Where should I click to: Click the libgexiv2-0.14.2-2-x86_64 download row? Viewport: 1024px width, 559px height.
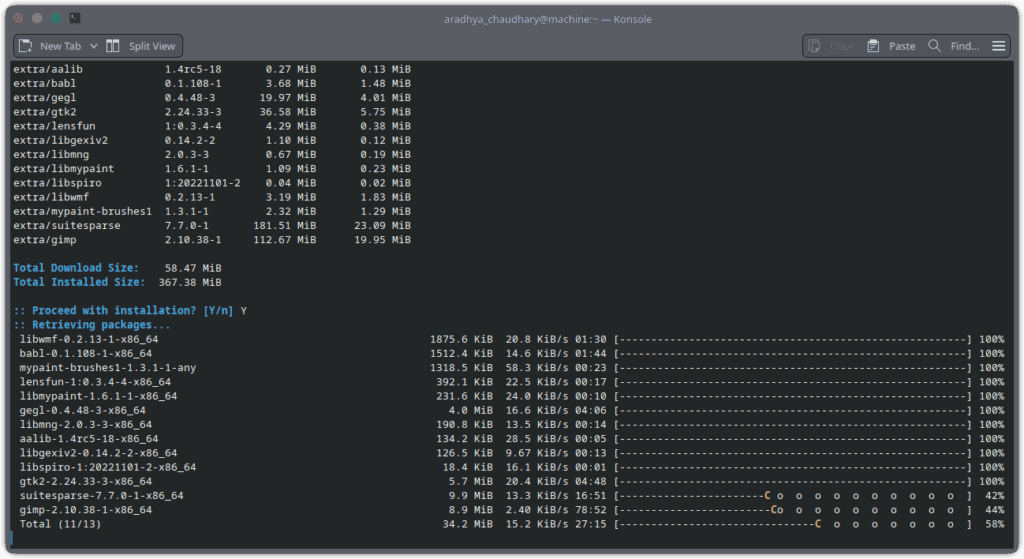tap(511, 453)
